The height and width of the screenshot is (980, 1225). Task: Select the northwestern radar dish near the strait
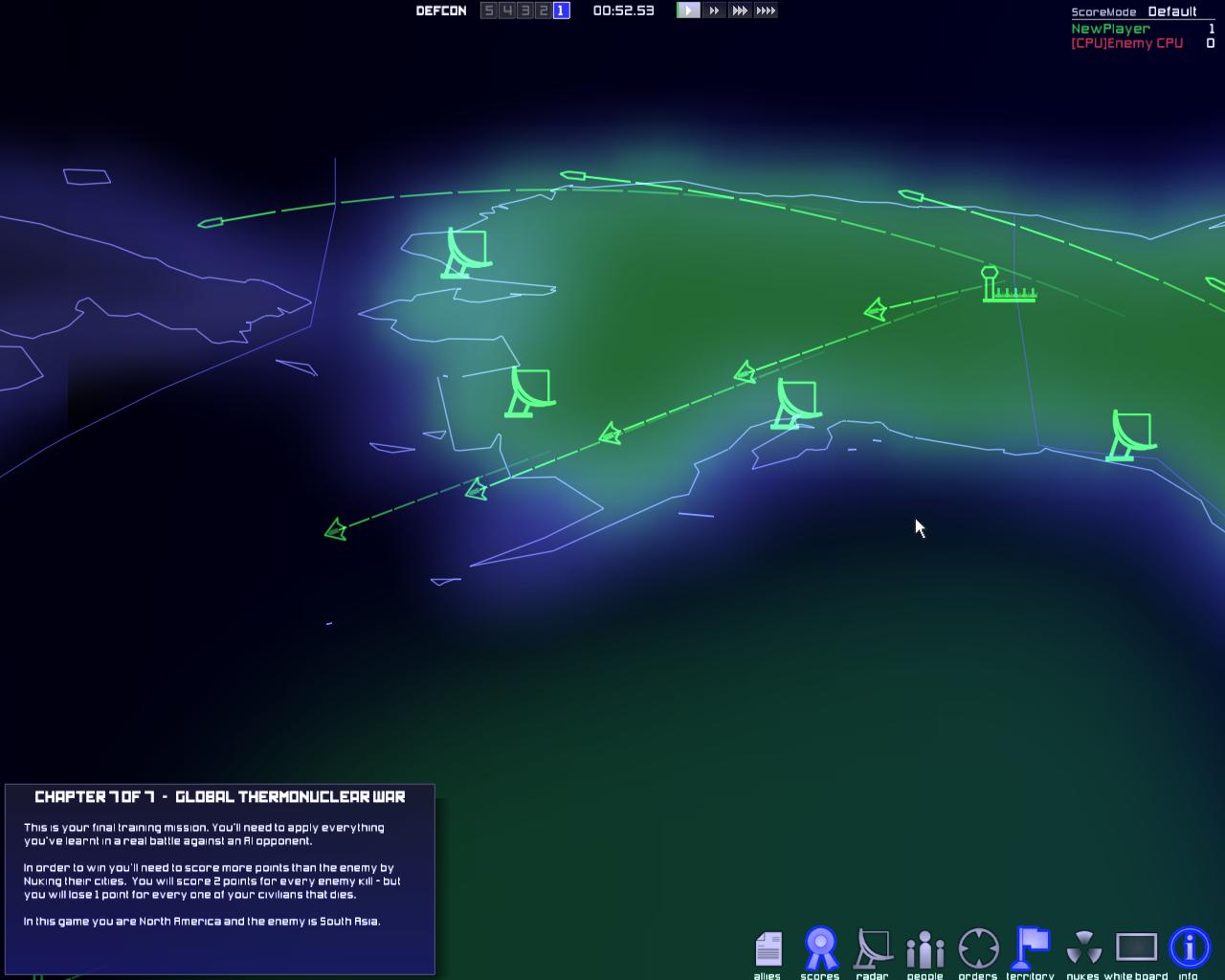pyautogui.click(x=465, y=254)
